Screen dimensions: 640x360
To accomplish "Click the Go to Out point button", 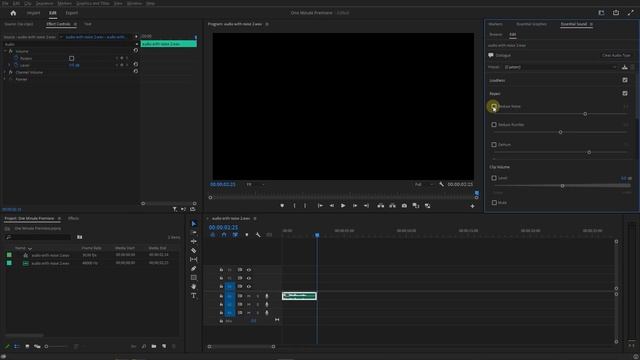I will 366,206.
